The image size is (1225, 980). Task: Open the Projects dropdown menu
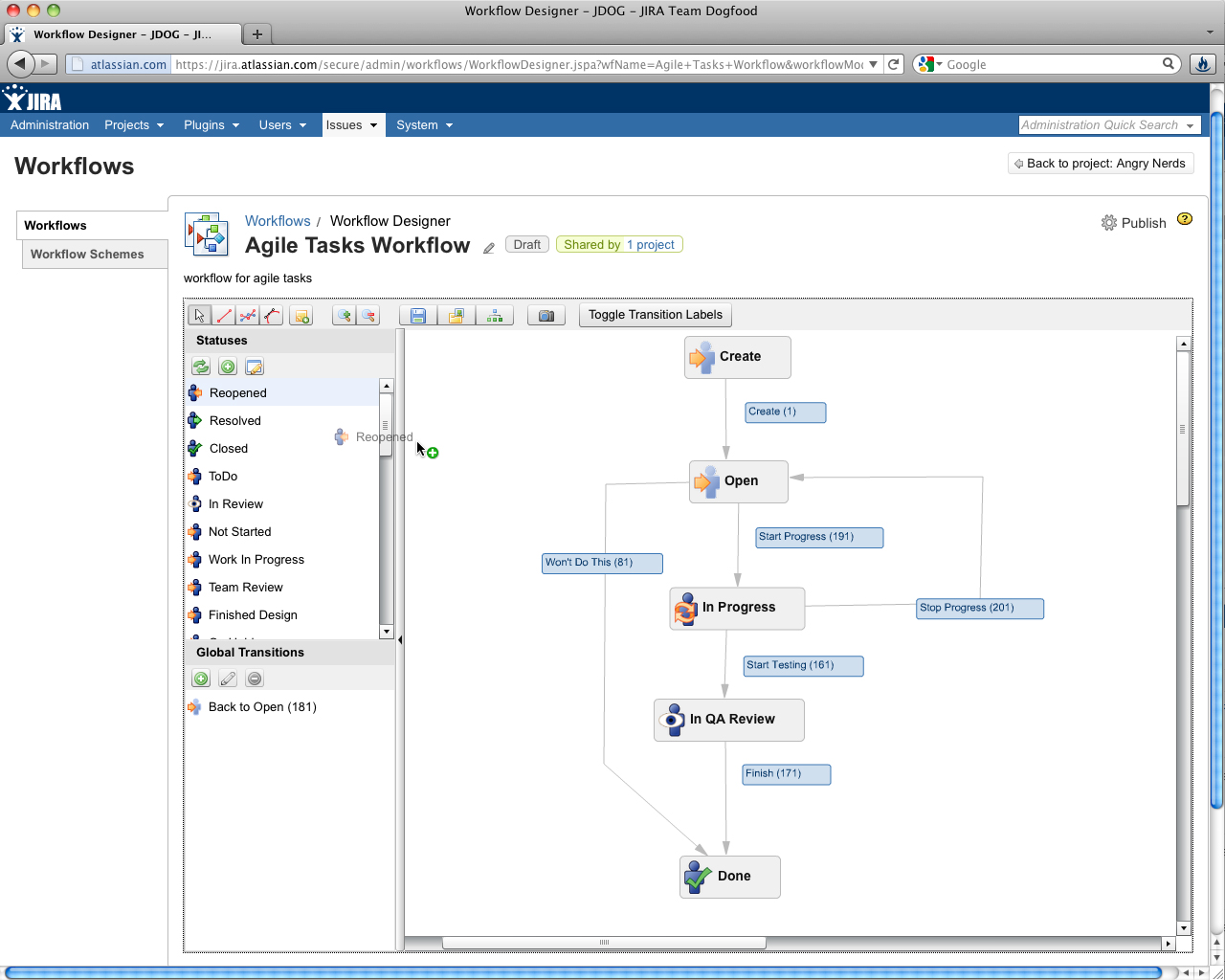[134, 125]
